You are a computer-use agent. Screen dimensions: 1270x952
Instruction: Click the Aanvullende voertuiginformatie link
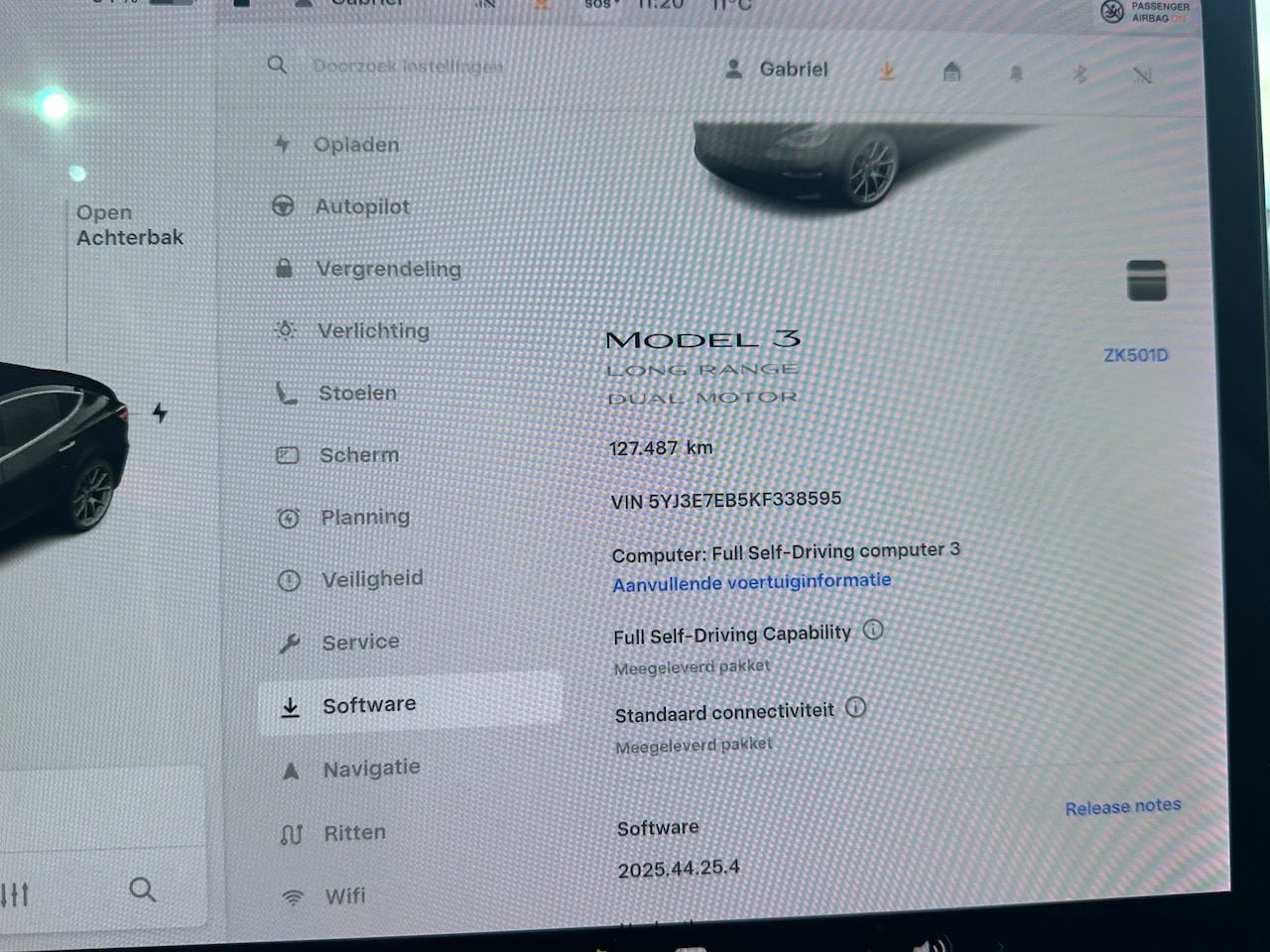point(751,582)
